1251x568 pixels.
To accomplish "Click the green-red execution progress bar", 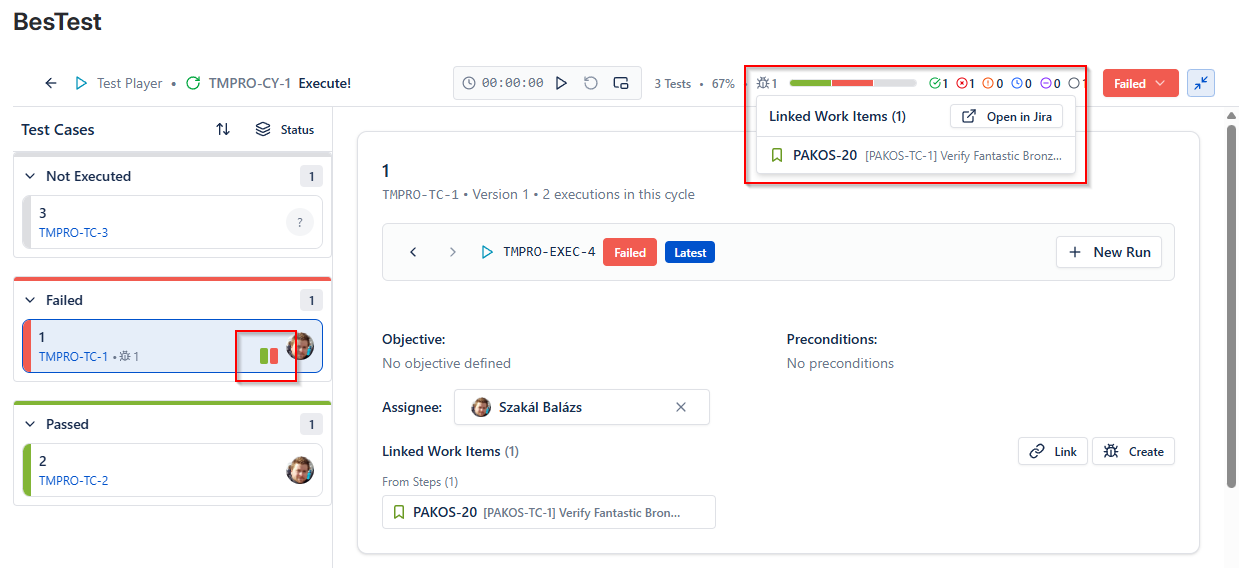I will click(853, 83).
